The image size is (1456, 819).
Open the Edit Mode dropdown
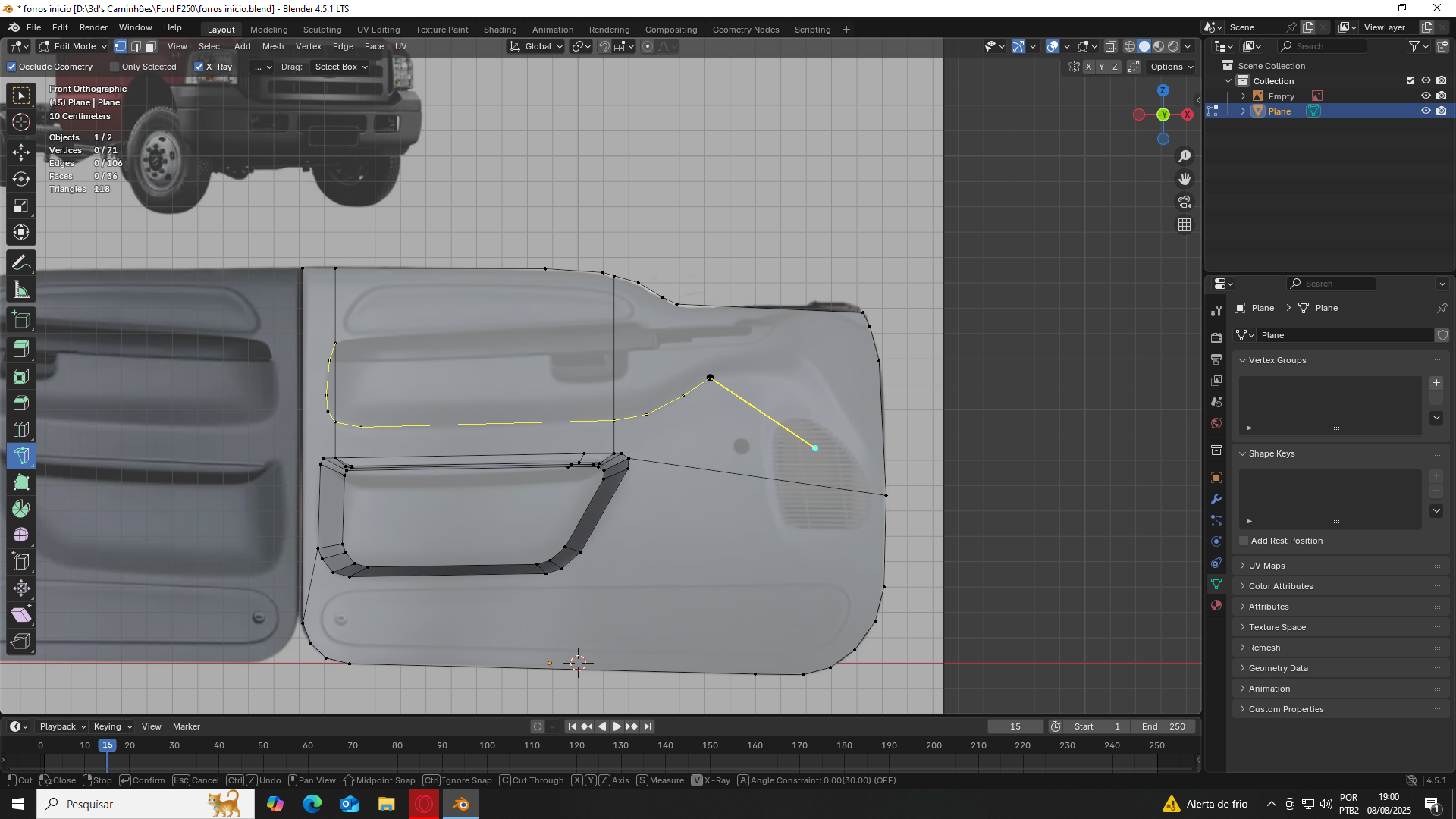click(74, 46)
